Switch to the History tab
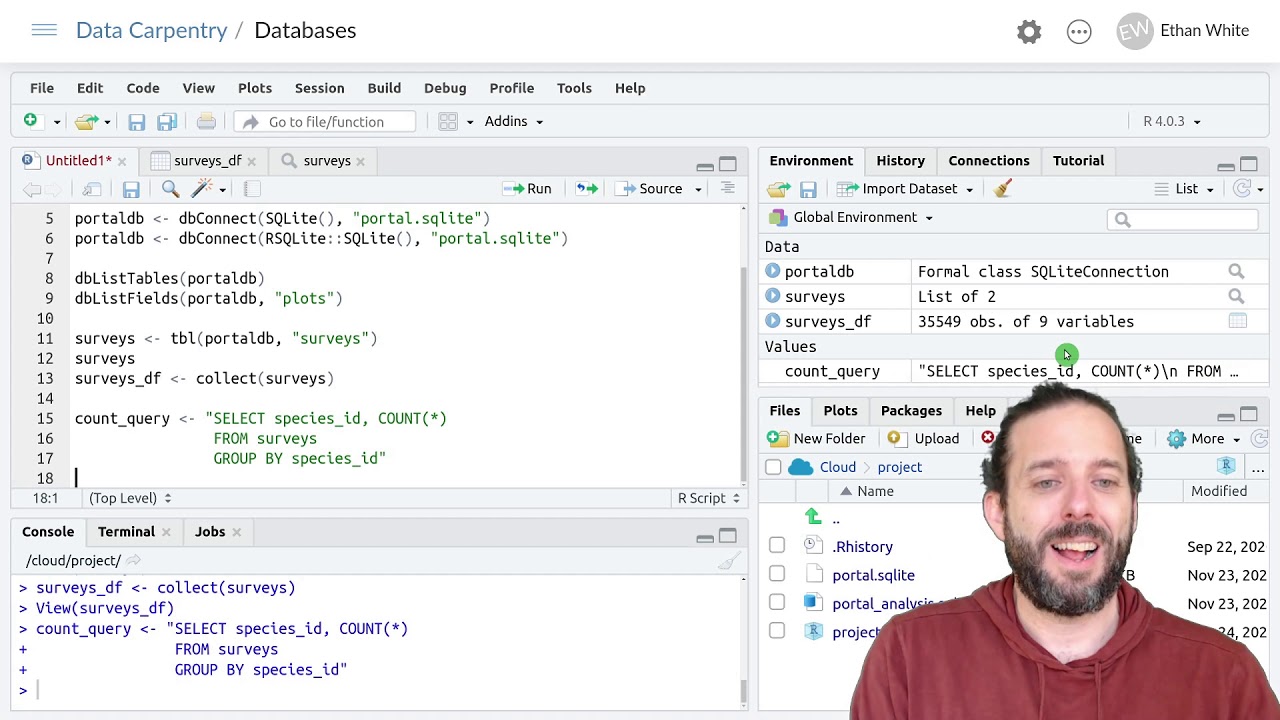The width and height of the screenshot is (1280, 720). (900, 160)
